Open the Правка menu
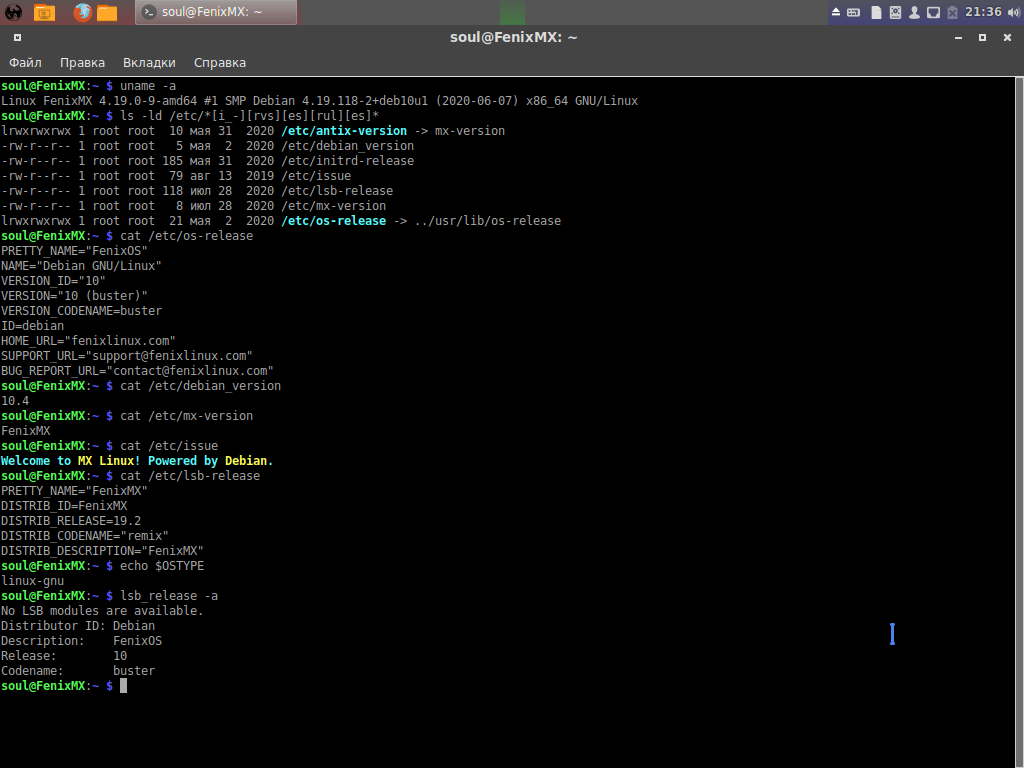 tap(82, 63)
